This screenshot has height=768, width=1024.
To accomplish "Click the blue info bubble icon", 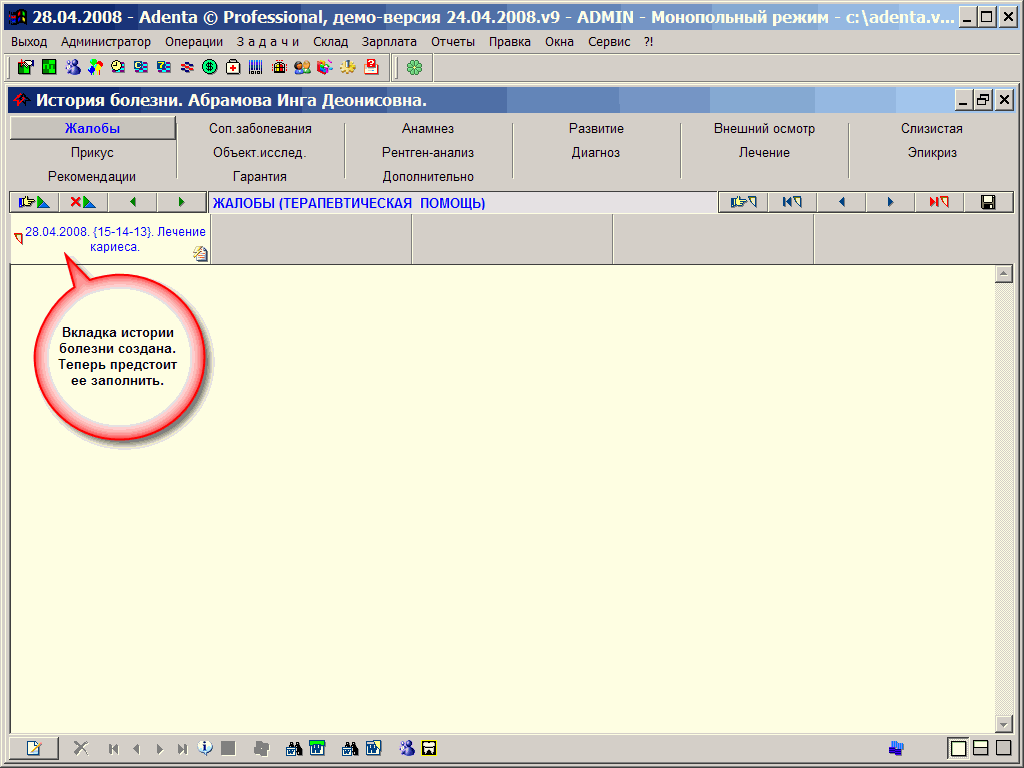I will click(205, 748).
